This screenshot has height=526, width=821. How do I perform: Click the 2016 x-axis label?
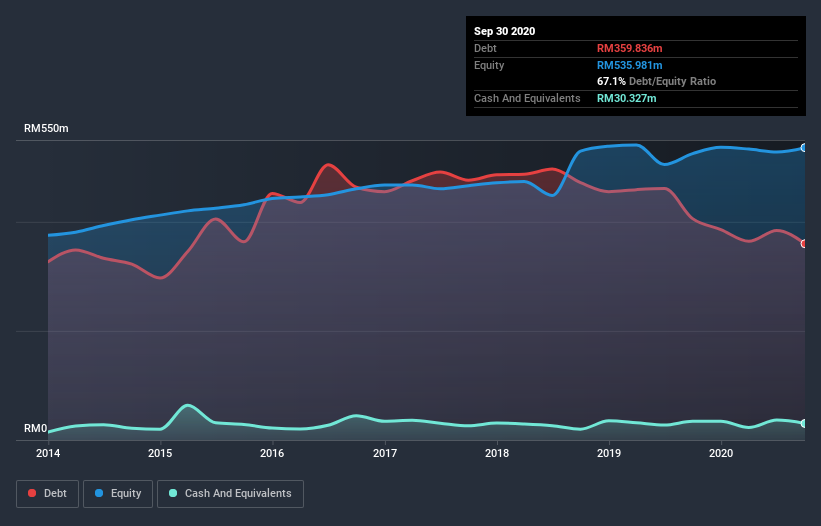pyautogui.click(x=272, y=453)
